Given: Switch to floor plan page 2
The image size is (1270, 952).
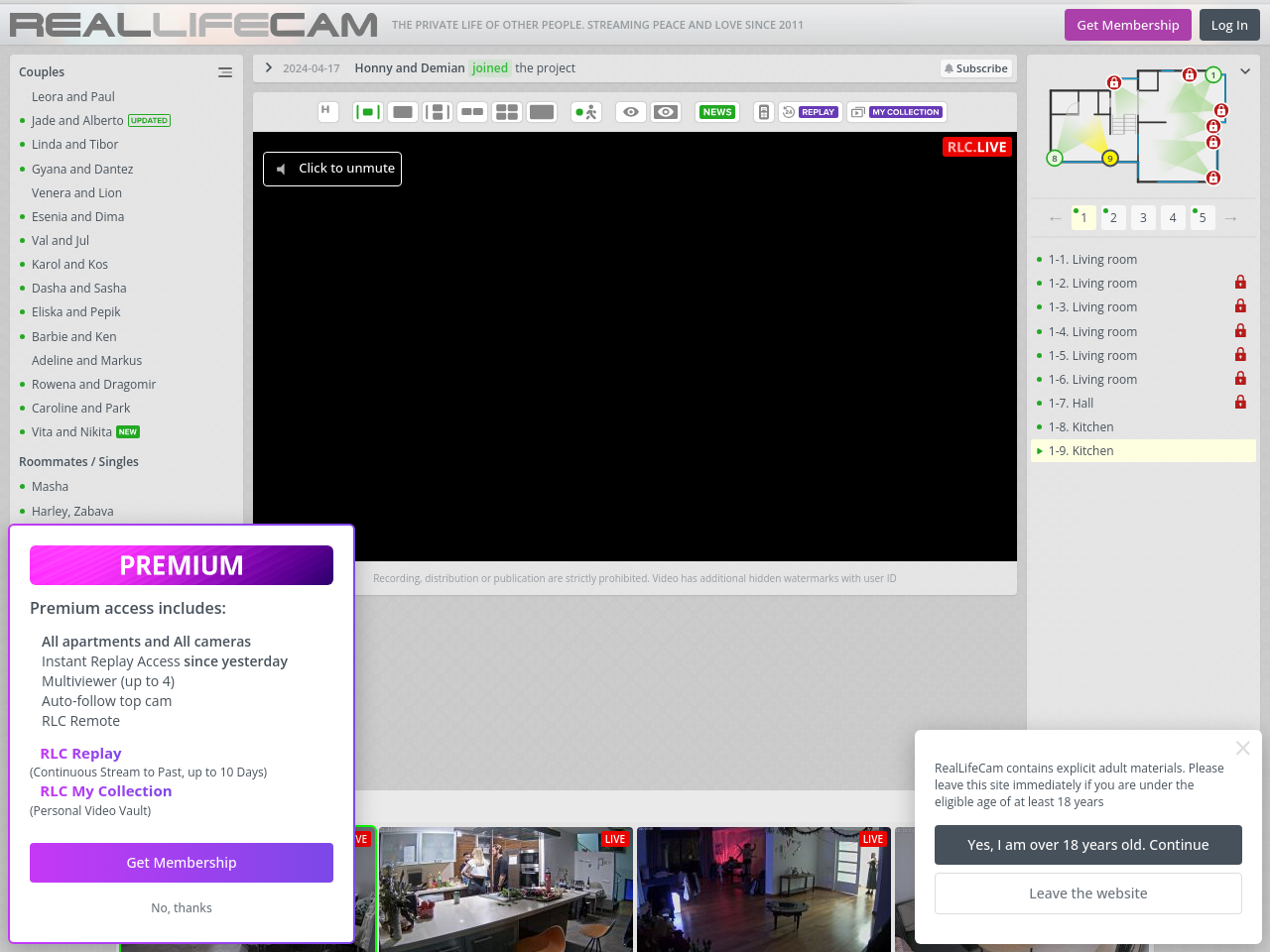Looking at the screenshot, I should pyautogui.click(x=1113, y=217).
